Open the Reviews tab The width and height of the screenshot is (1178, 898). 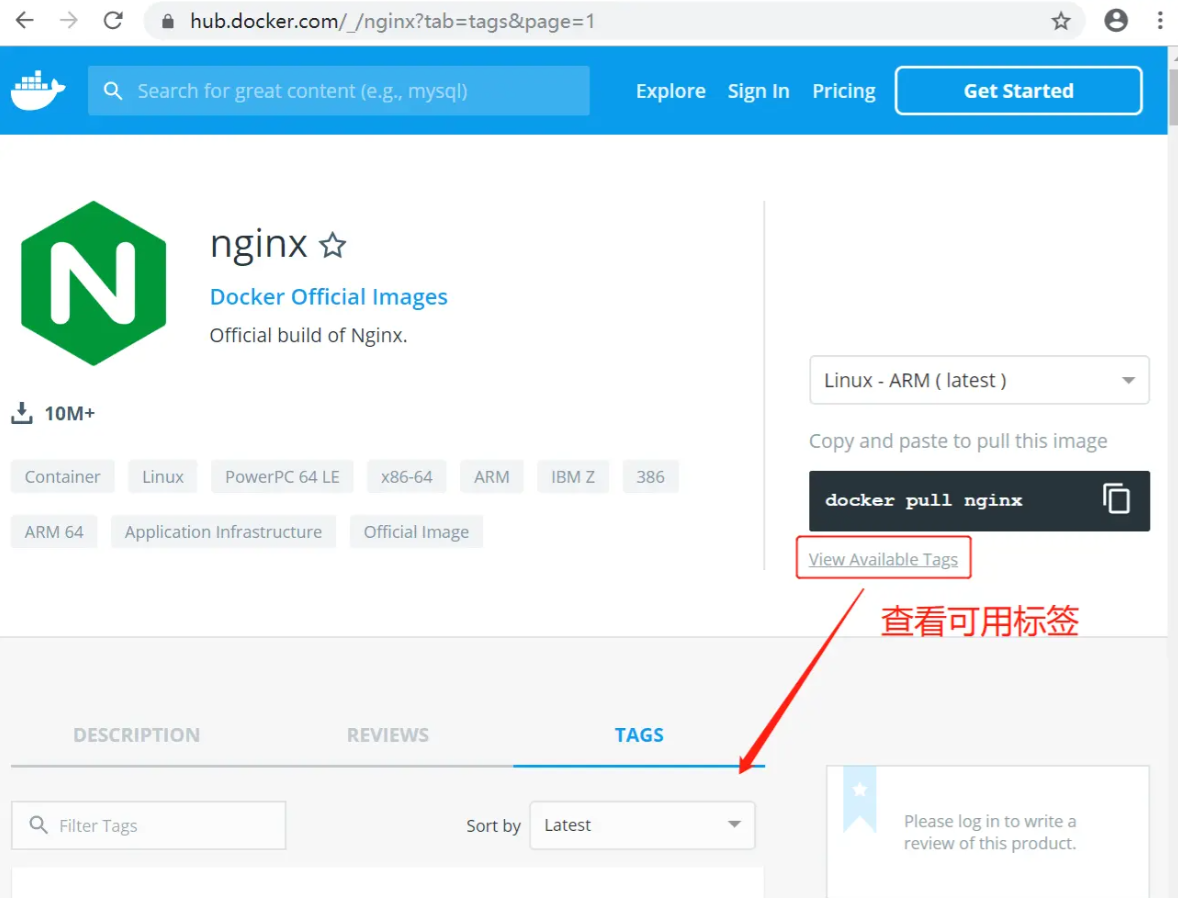pos(388,735)
